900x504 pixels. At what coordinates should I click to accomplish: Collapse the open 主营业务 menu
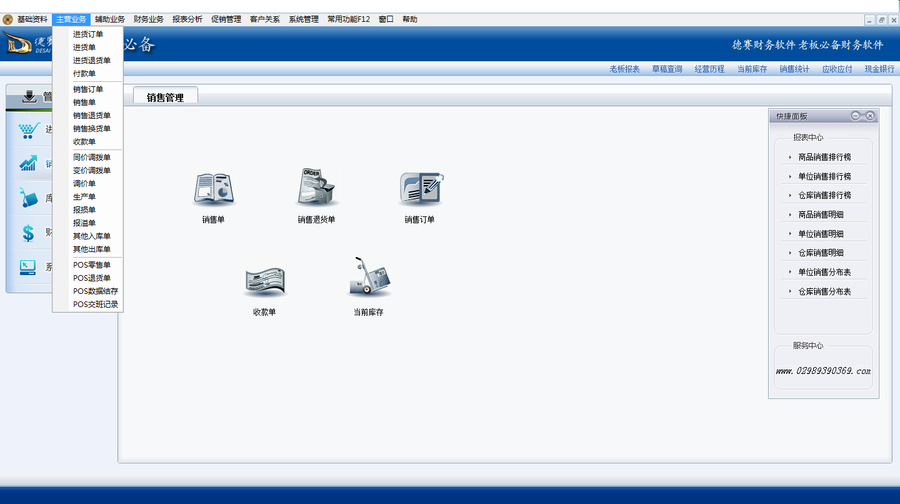(x=71, y=20)
